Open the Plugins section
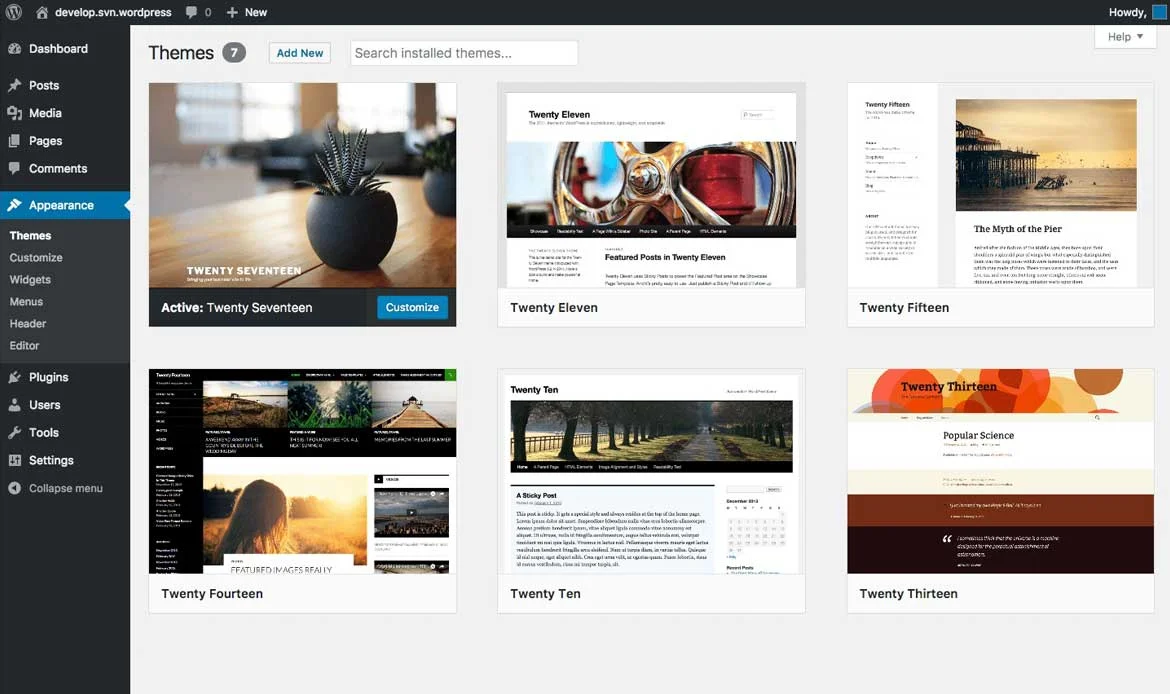This screenshot has height=694, width=1170. 48,377
